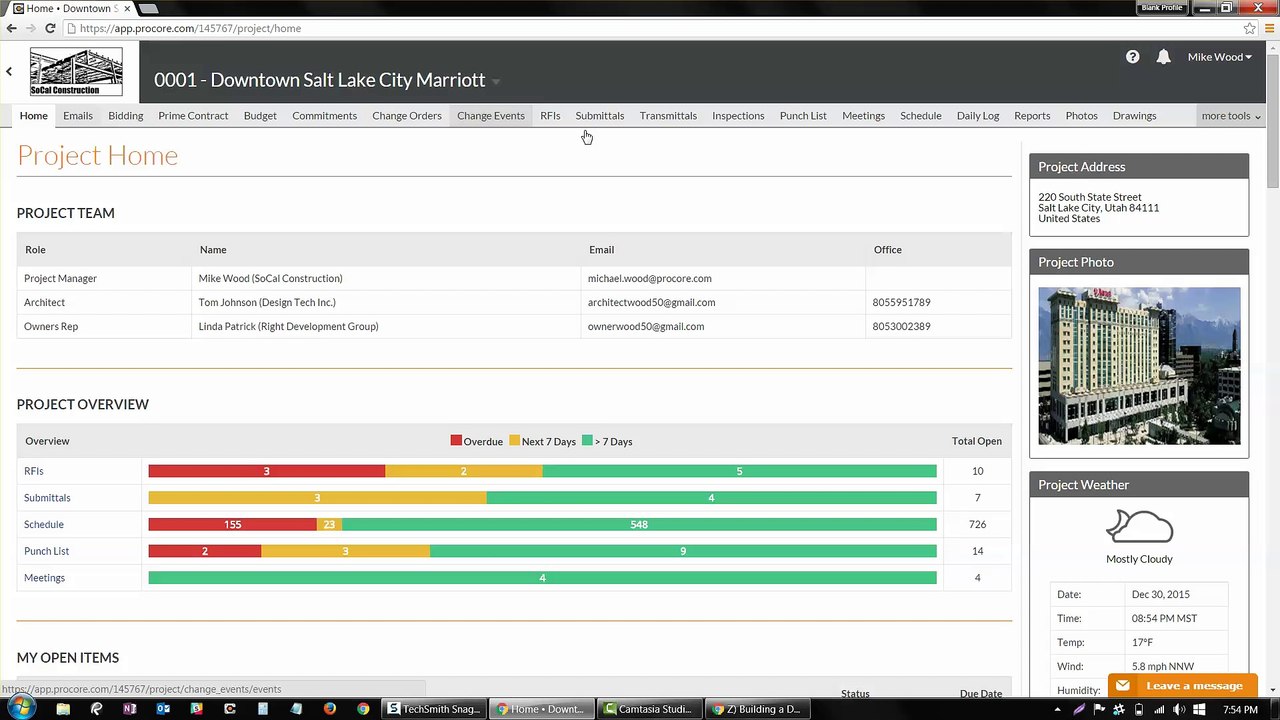Open Windows Start button
The image size is (1280, 720).
click(21, 708)
